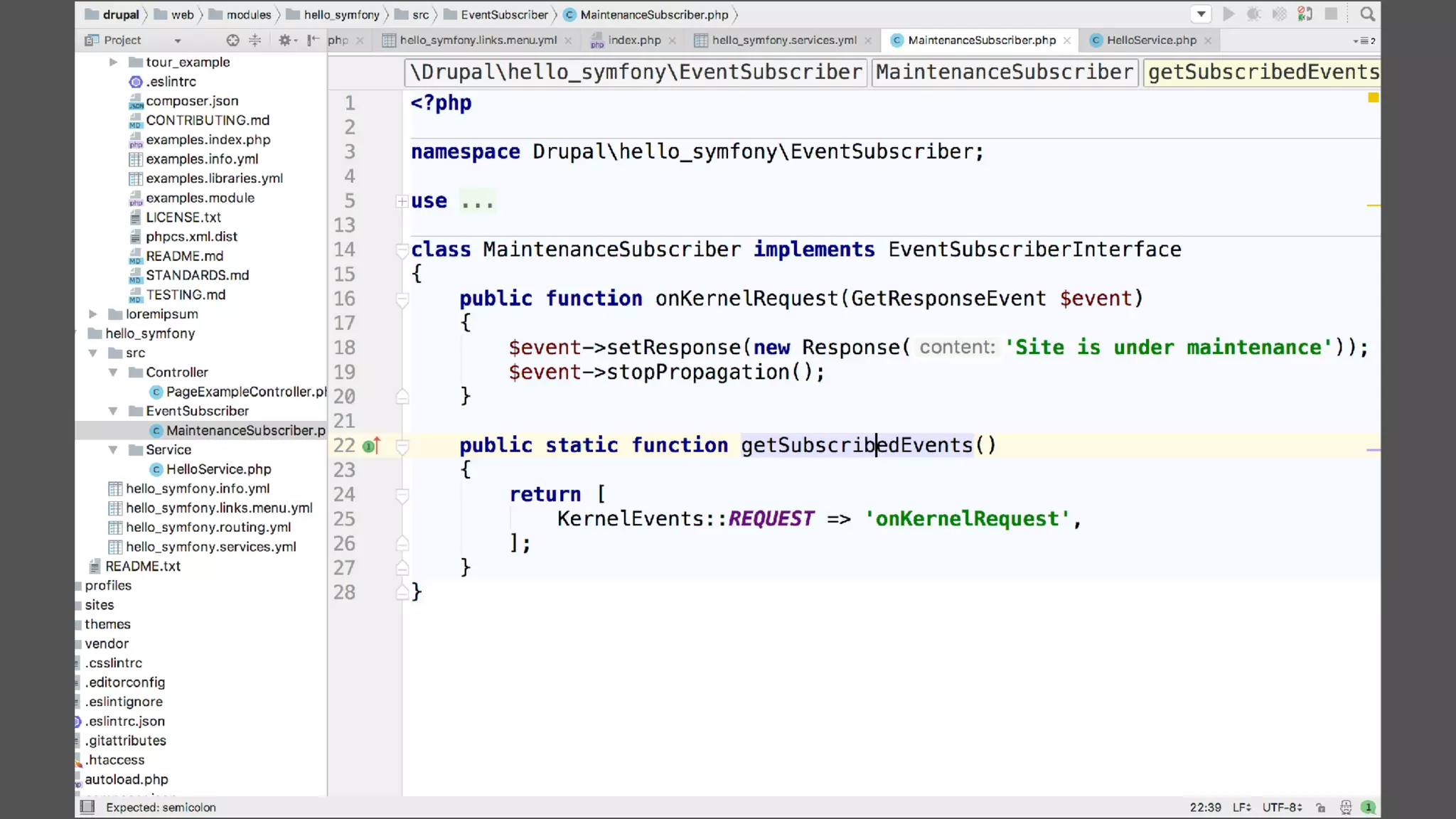This screenshot has height=819, width=1456.
Task: Click the EventSubscriber breadcrumb in navigation bar
Action: click(x=503, y=15)
